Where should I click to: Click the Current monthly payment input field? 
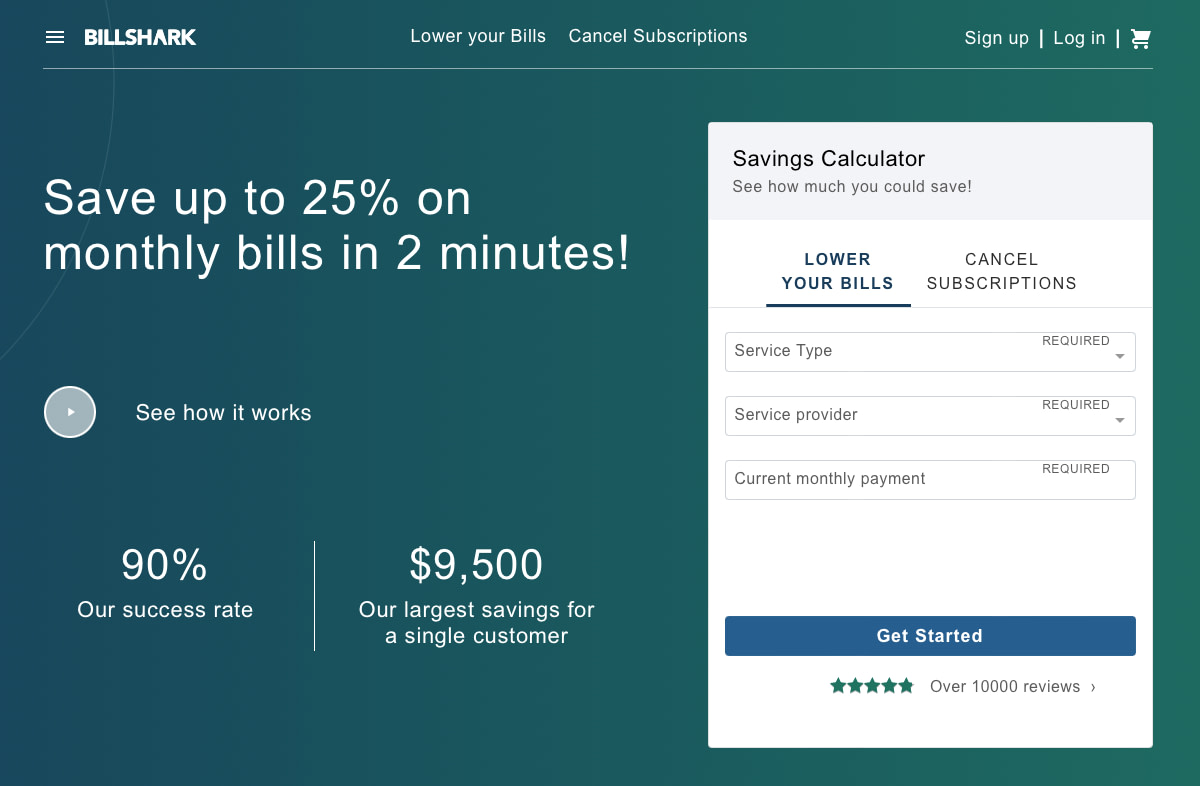click(x=930, y=479)
